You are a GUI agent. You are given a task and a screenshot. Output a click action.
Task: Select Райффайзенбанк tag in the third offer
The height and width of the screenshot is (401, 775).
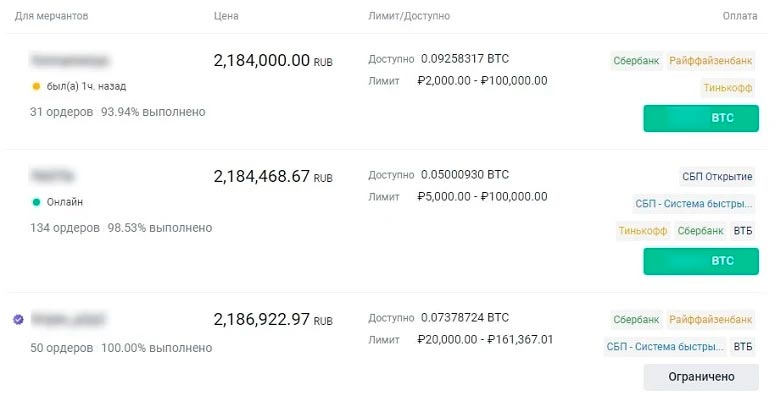[x=711, y=320]
